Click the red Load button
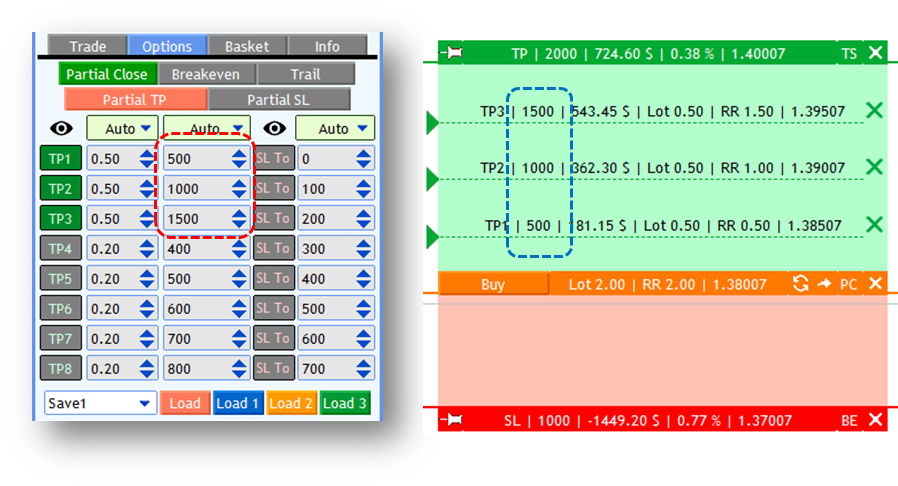The height and width of the screenshot is (486, 898). coord(185,403)
